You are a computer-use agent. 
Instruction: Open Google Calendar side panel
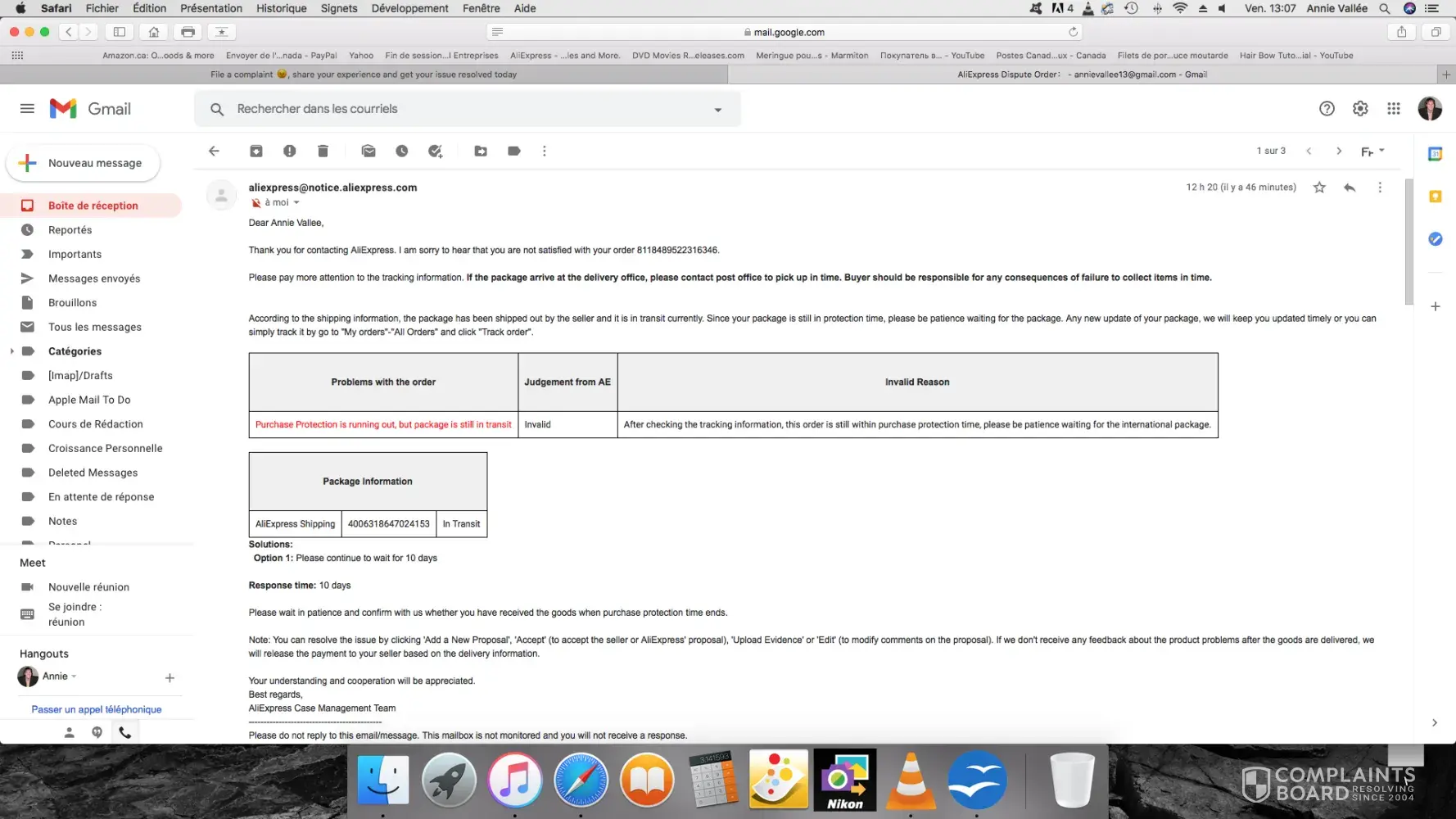tap(1435, 154)
